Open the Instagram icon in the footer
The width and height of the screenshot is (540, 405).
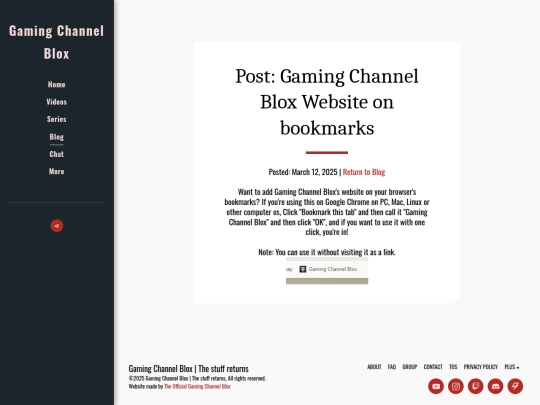pyautogui.click(x=456, y=386)
